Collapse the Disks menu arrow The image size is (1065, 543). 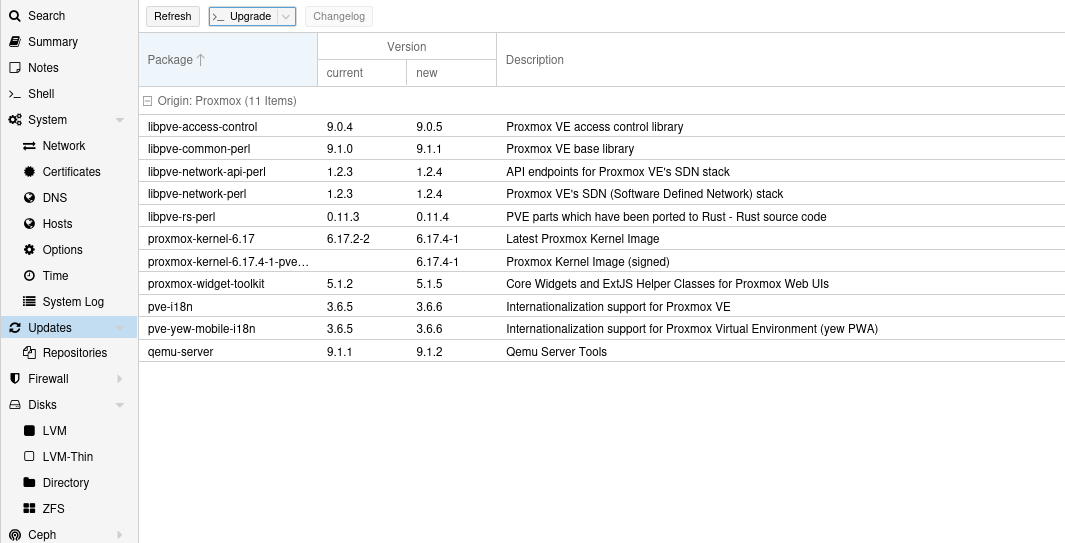[120, 405]
